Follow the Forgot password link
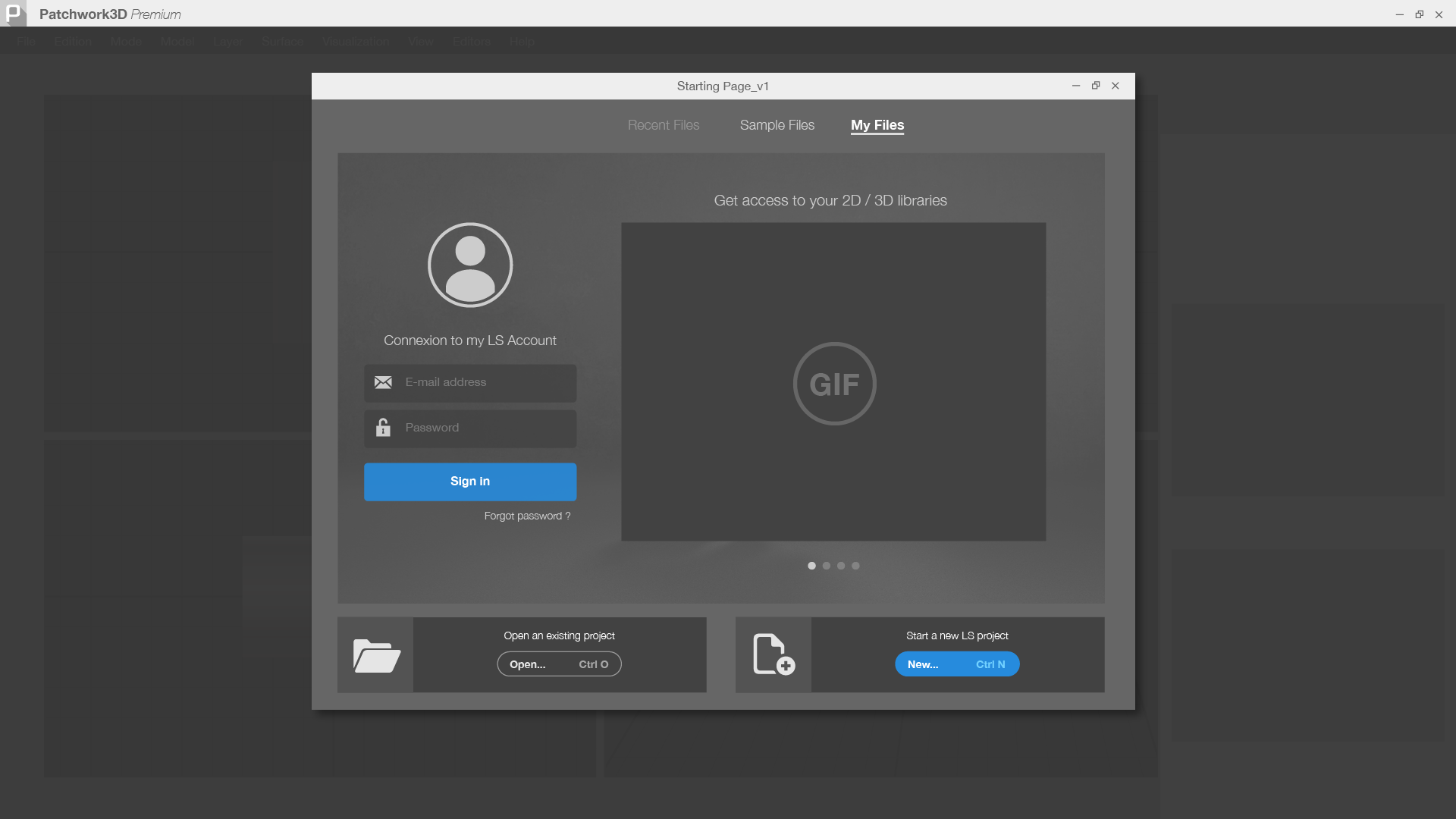The image size is (1456, 819). pos(527,516)
